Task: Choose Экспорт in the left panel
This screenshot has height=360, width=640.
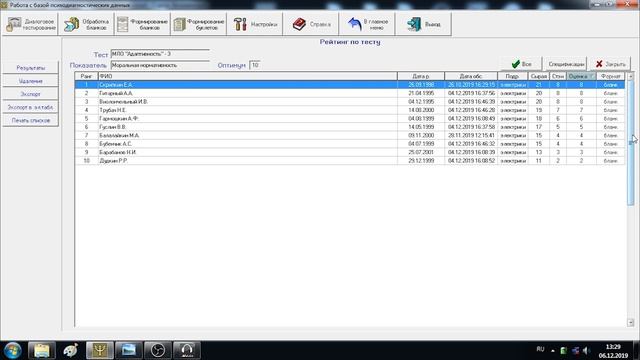Action: (31, 94)
